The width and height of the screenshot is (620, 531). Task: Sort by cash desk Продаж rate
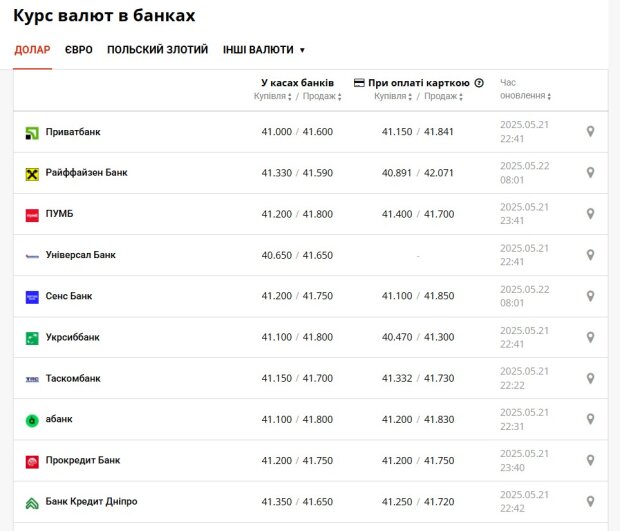[322, 96]
